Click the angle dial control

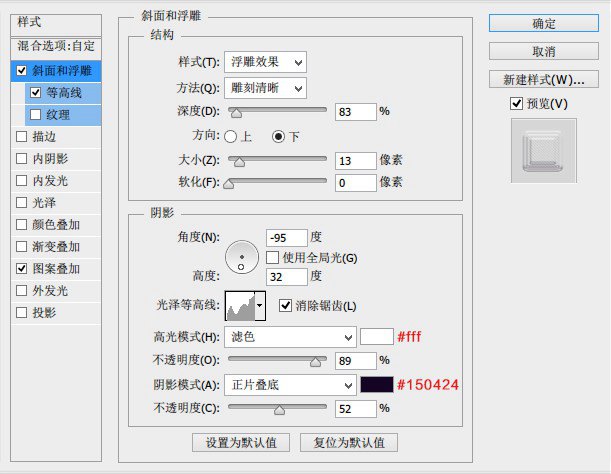point(242,257)
